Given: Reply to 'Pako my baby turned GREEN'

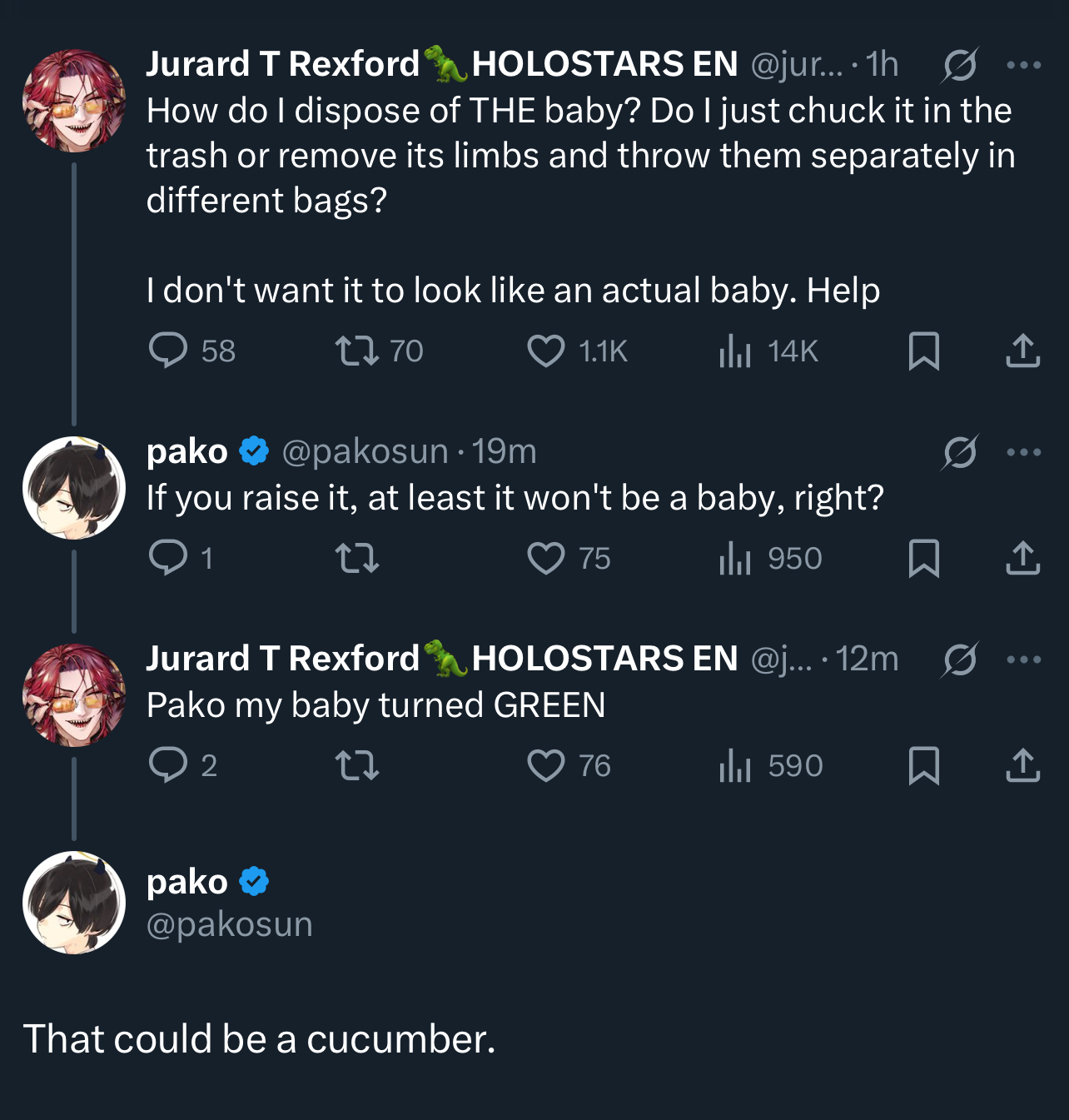Looking at the screenshot, I should [168, 764].
